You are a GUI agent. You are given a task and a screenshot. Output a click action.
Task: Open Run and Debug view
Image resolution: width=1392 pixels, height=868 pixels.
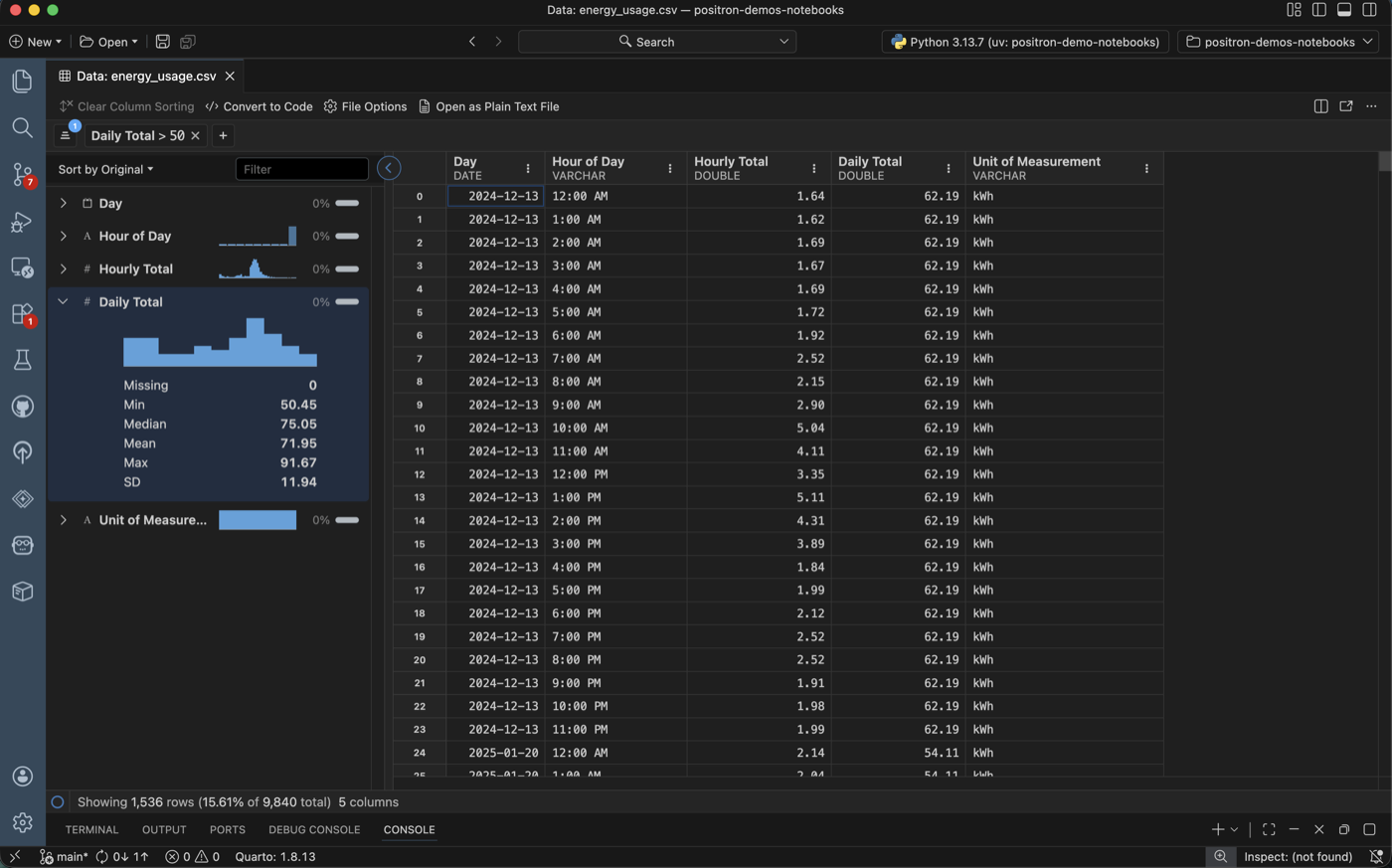point(22,222)
